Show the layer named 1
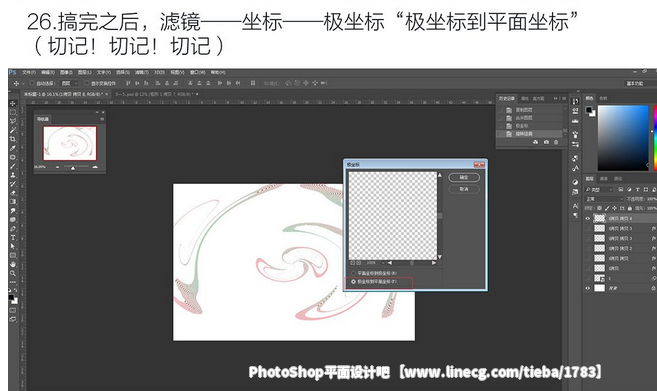Image resolution: width=657 pixels, height=391 pixels. tap(587, 278)
